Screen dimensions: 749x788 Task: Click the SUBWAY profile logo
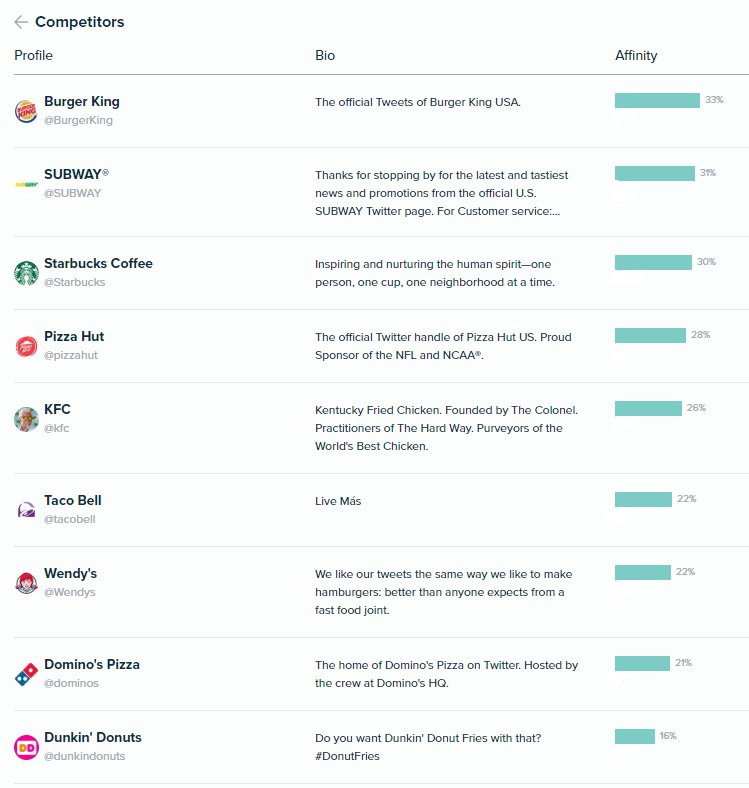pos(26,184)
